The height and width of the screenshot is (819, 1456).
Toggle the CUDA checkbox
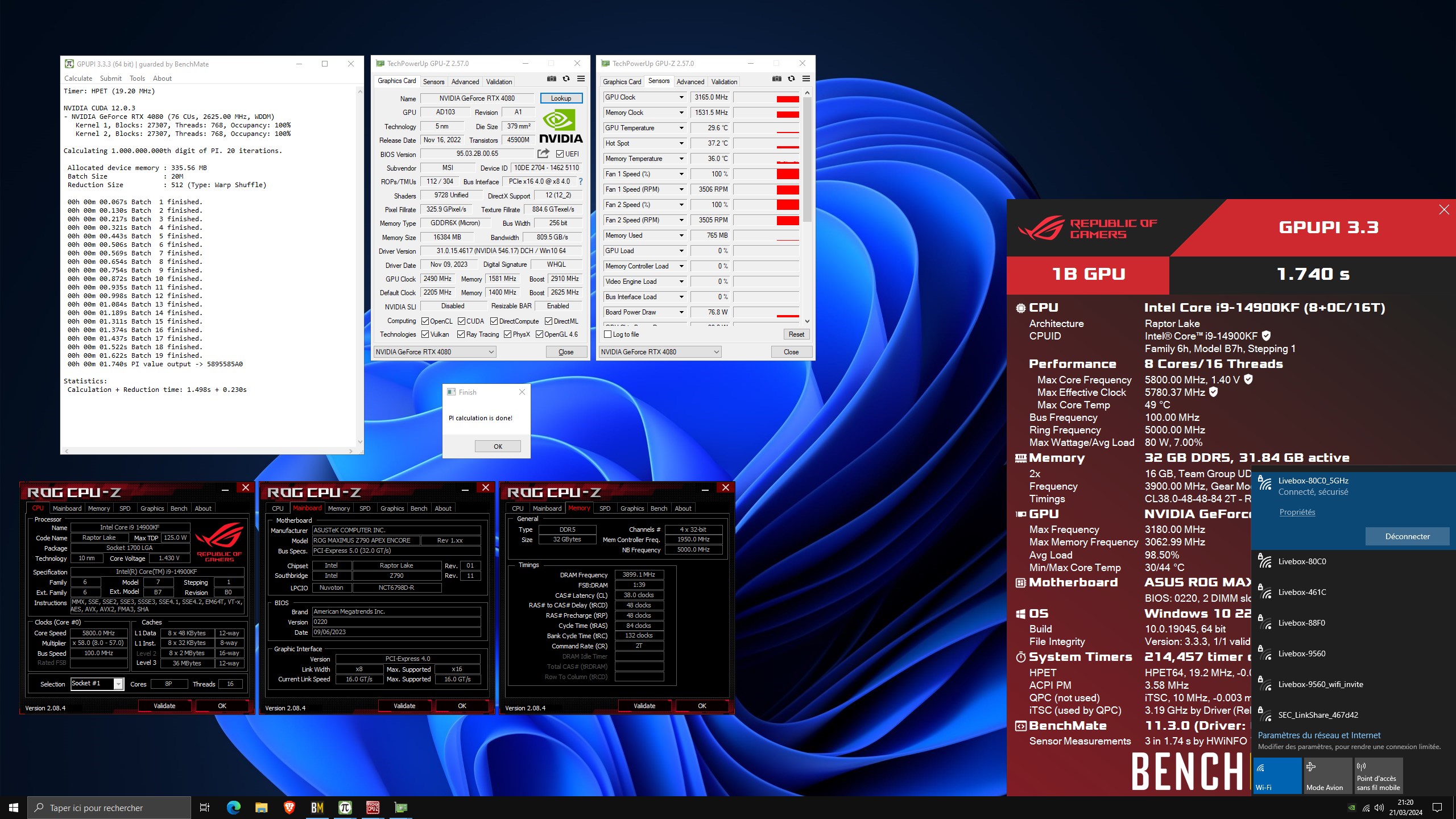[x=461, y=321]
